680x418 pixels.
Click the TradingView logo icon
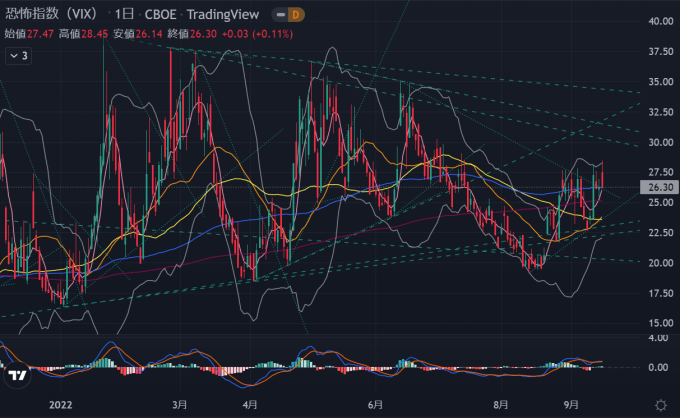(x=17, y=375)
